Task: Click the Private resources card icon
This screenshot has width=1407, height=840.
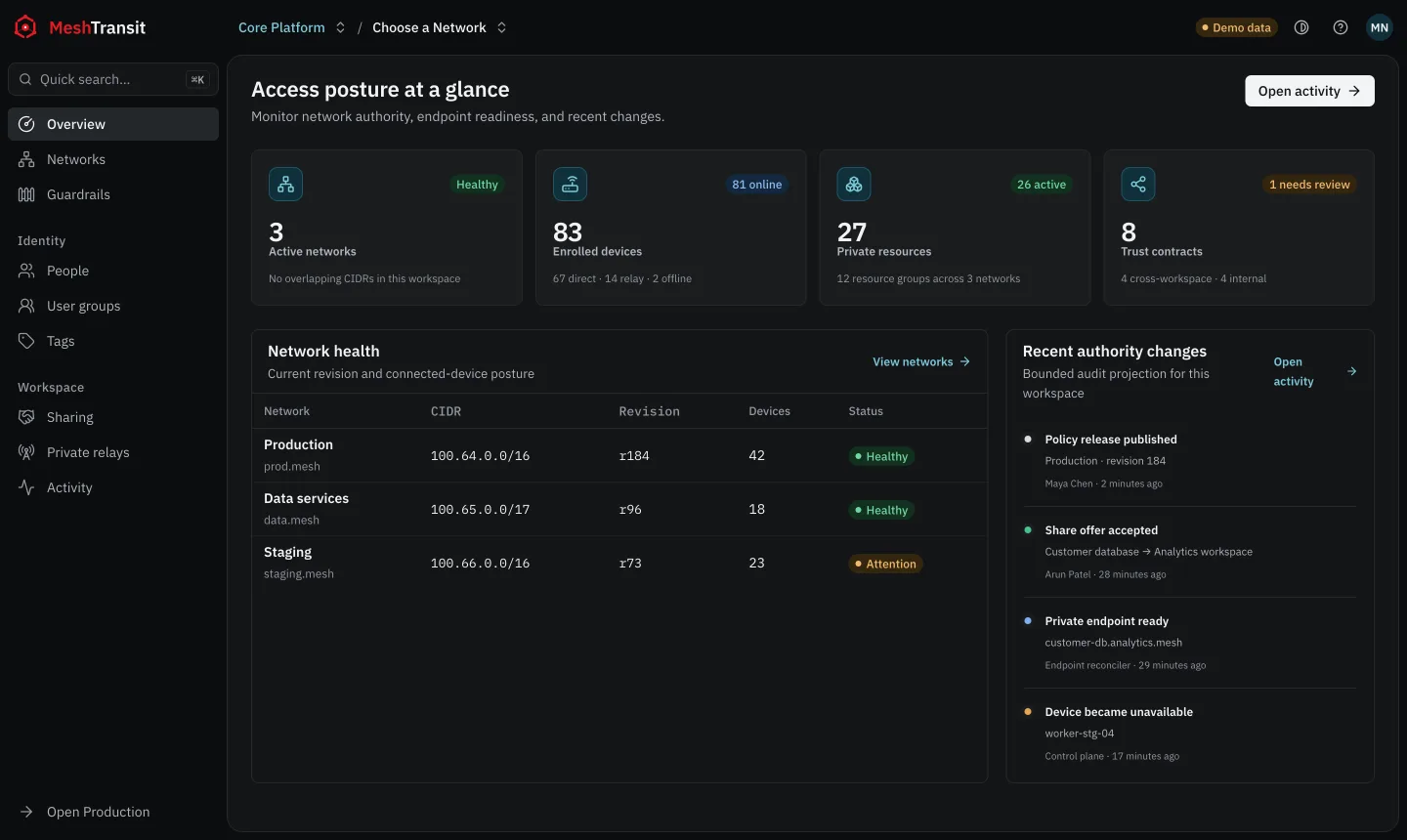Action: 854,184
